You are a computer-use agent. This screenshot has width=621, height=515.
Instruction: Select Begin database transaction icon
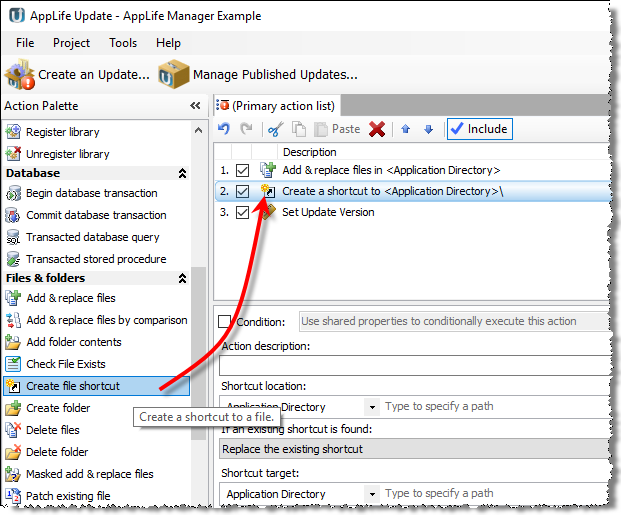point(13,193)
